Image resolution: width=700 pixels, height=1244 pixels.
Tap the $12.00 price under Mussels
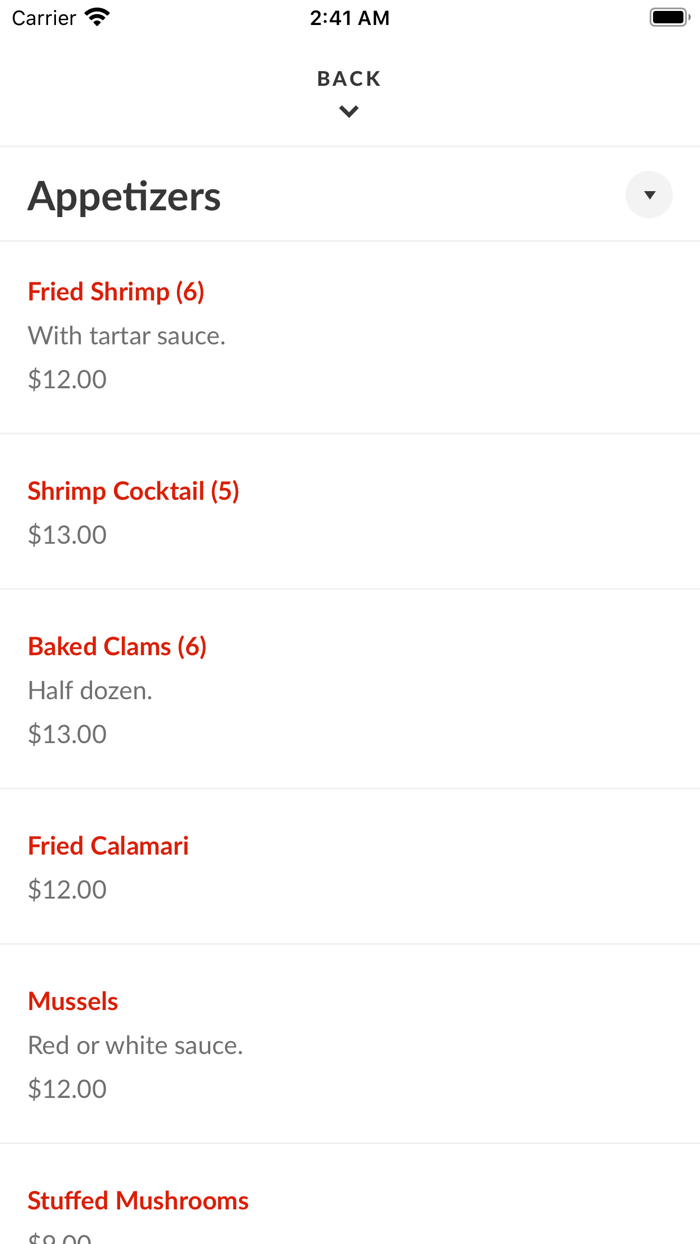click(67, 1089)
